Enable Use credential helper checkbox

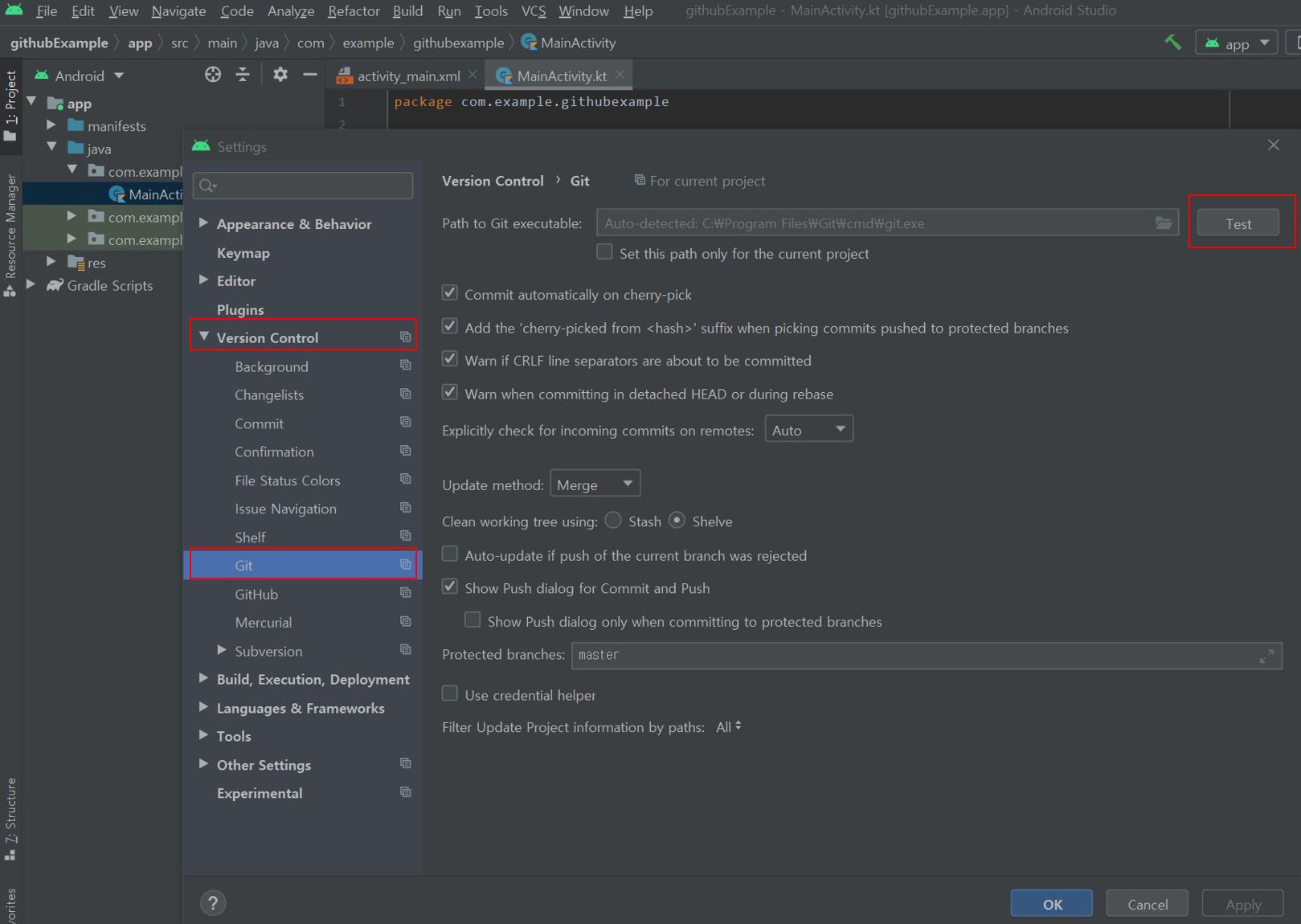point(450,693)
